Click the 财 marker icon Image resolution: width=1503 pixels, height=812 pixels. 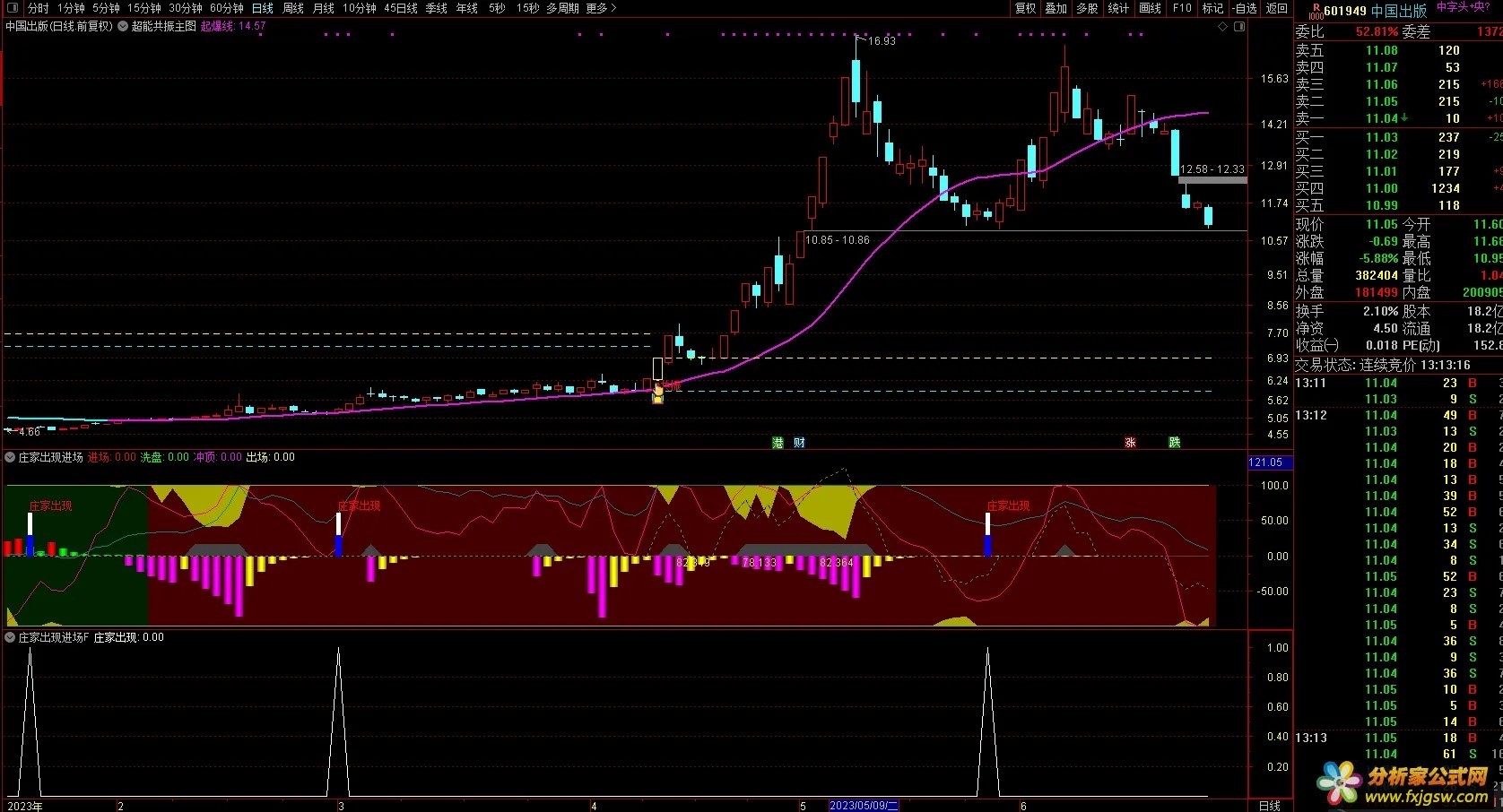coord(799,443)
